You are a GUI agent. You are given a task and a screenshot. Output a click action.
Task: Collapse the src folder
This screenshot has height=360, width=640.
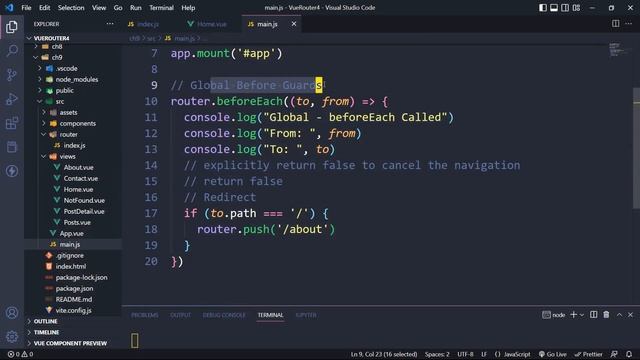point(73,101)
